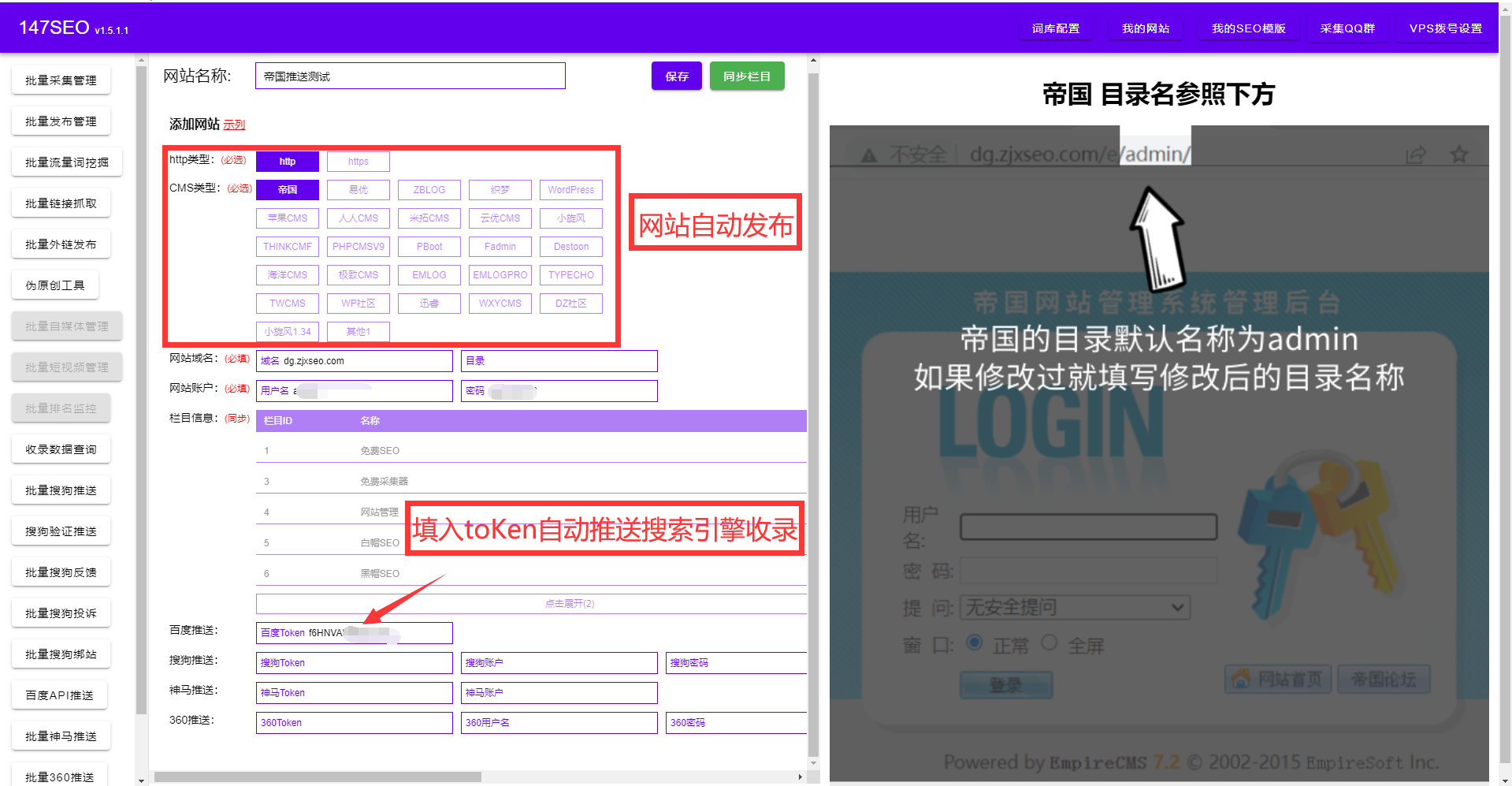
Task: Choose PHPCMSV9 CMS type
Action: 358,247
